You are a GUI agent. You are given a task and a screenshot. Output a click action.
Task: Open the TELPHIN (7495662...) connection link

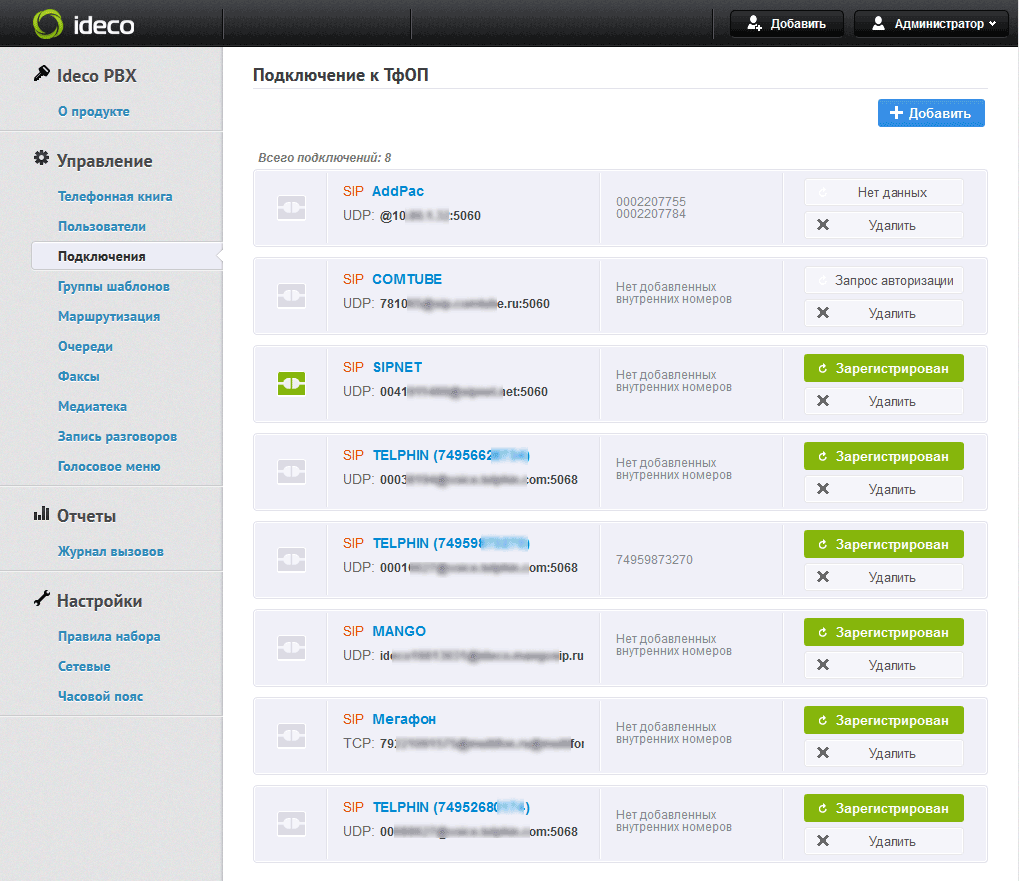(x=451, y=455)
